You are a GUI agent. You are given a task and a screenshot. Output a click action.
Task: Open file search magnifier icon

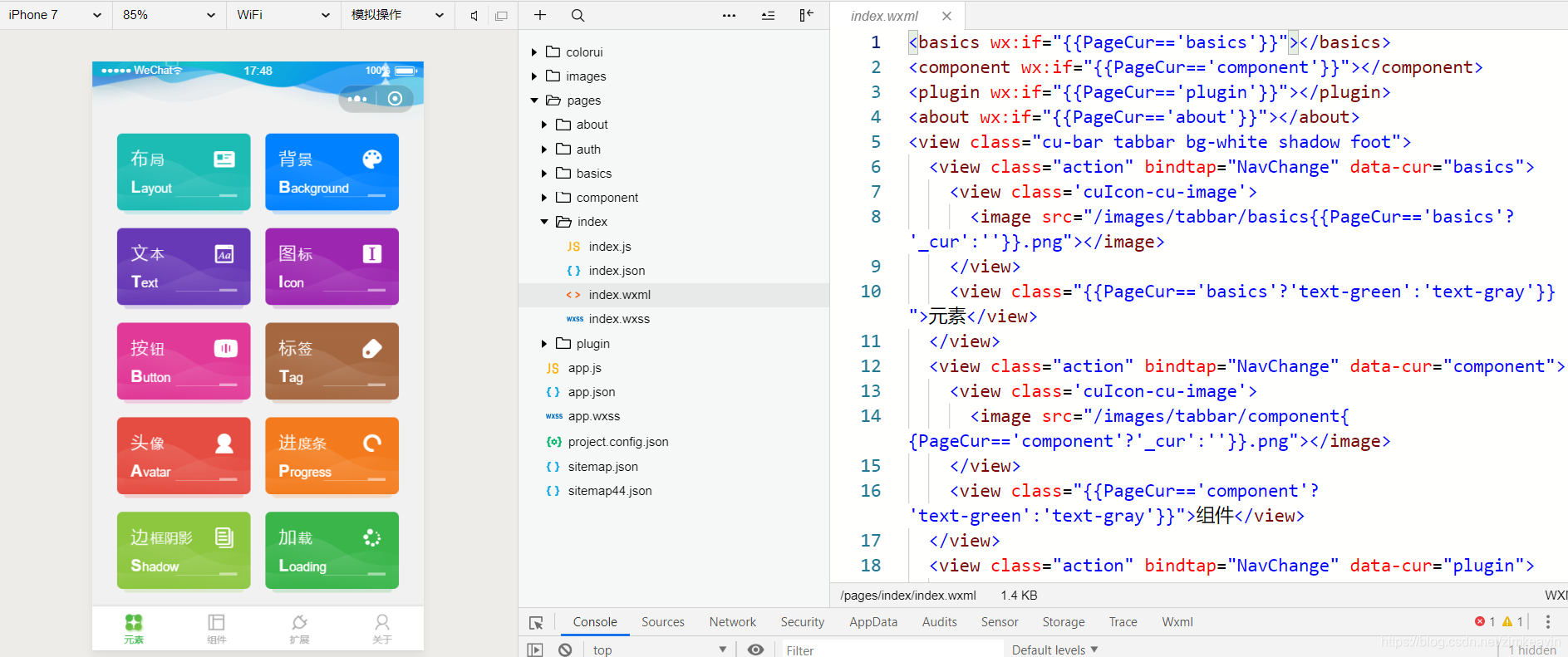578,15
